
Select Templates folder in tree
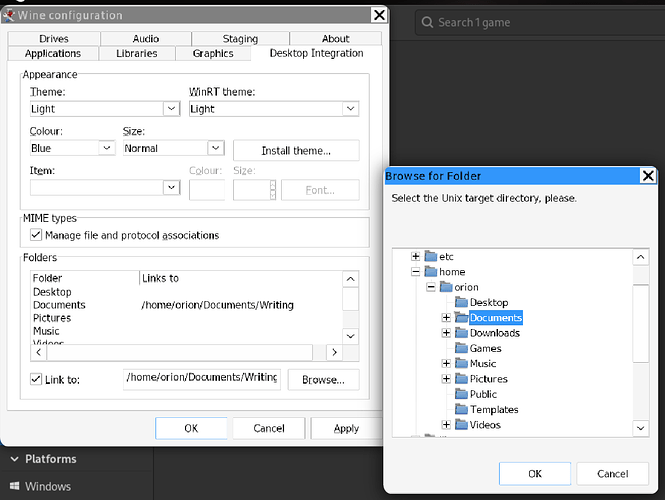click(x=494, y=409)
